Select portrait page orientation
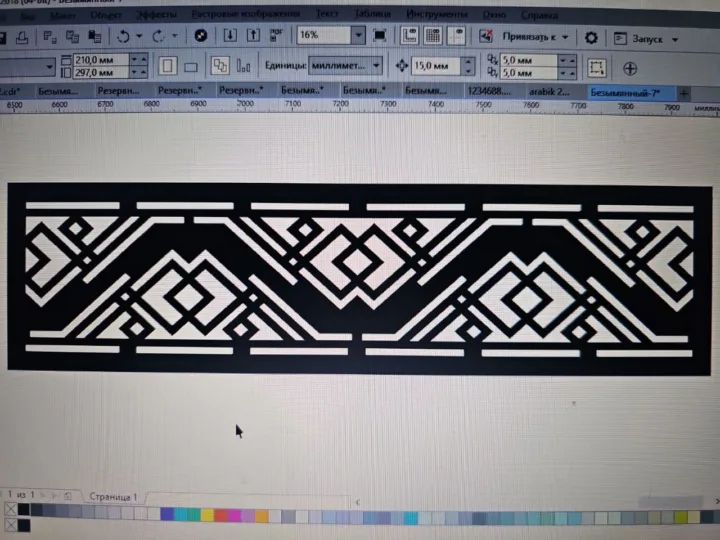The height and width of the screenshot is (540, 720). (x=168, y=66)
